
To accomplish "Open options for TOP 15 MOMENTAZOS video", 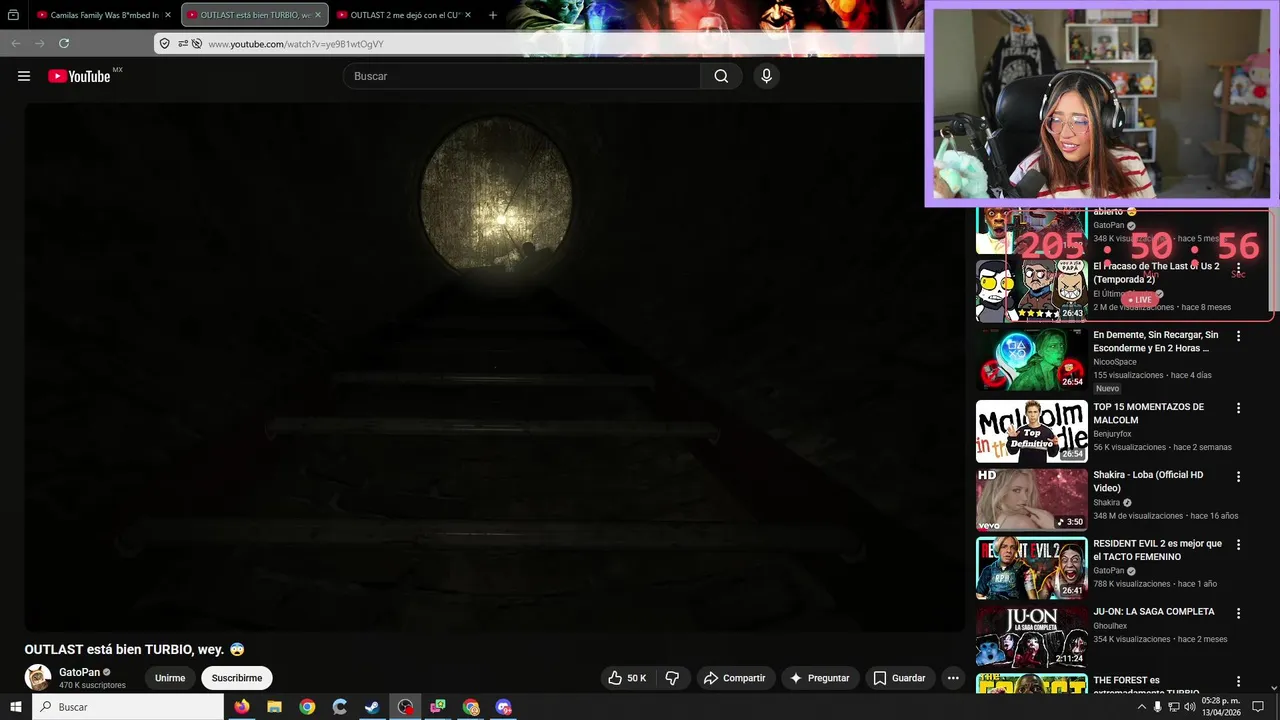I will coord(1238,408).
